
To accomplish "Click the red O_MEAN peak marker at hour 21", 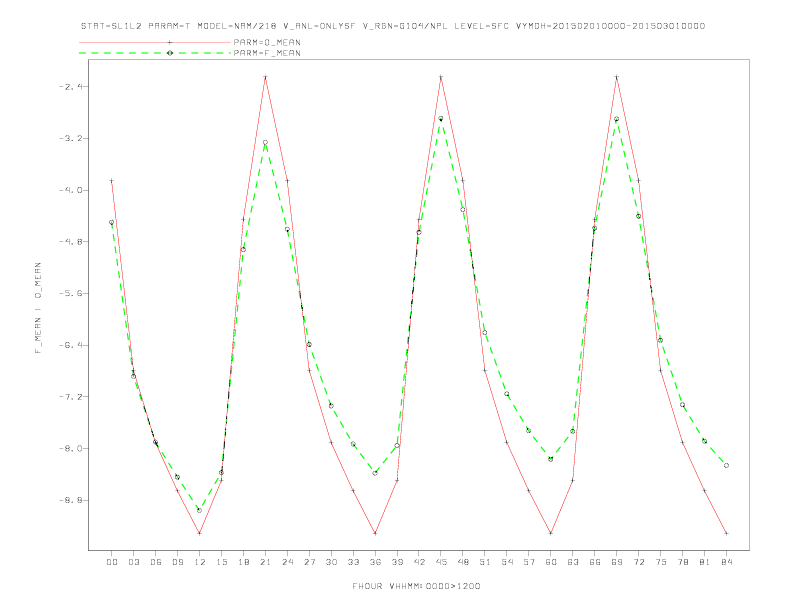I will (265, 77).
